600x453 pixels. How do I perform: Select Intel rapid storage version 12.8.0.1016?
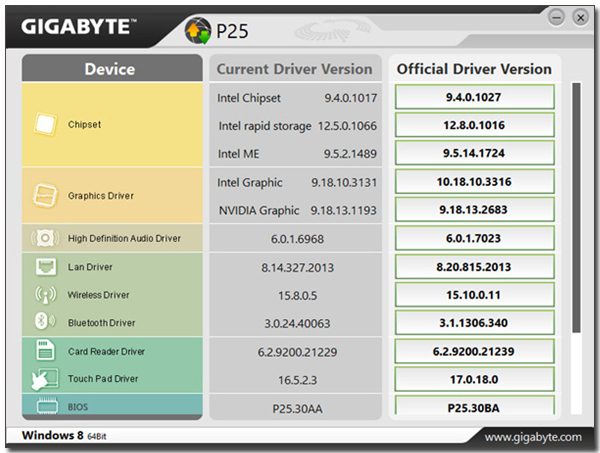pos(474,126)
